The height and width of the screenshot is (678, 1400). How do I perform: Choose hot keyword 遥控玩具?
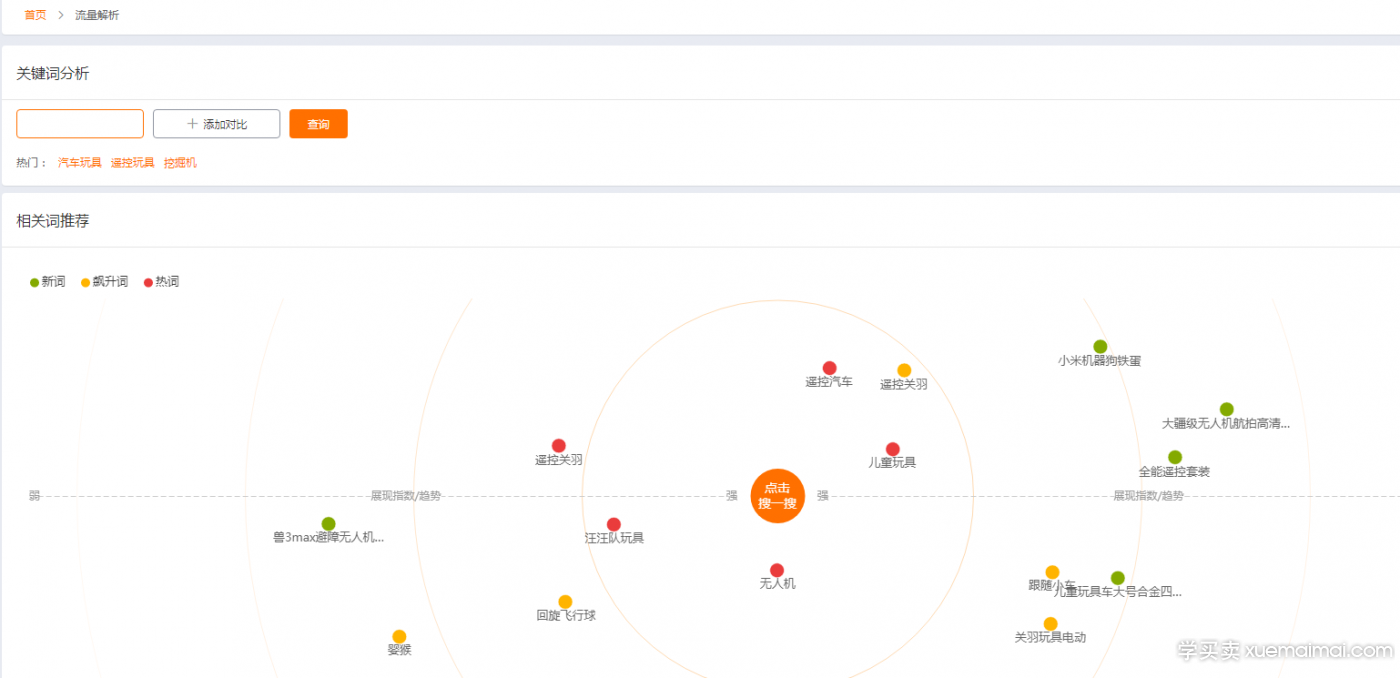tap(133, 162)
